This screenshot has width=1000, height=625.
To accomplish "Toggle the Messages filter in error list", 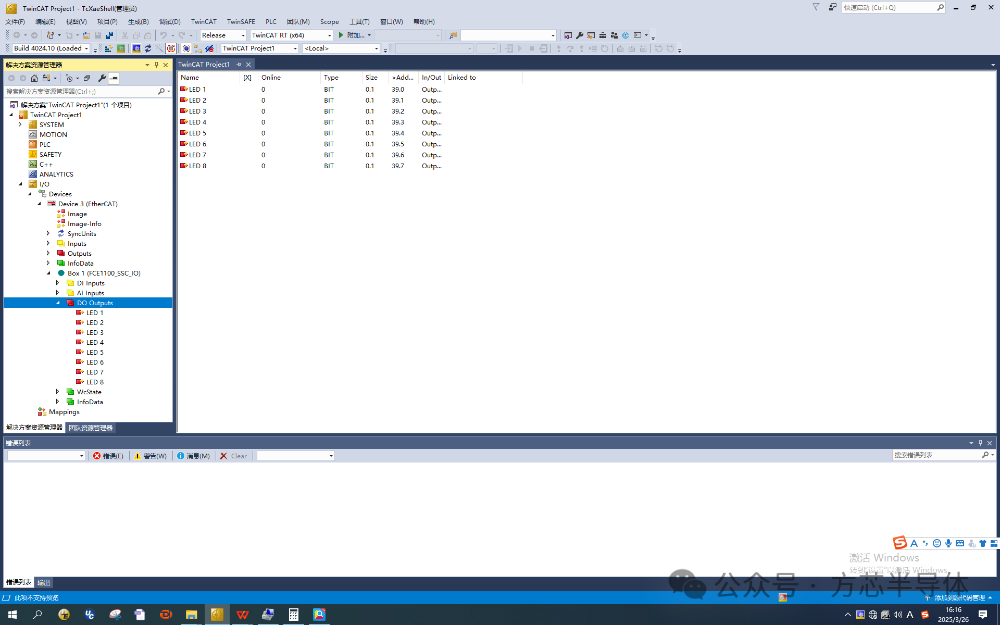I will (x=193, y=456).
